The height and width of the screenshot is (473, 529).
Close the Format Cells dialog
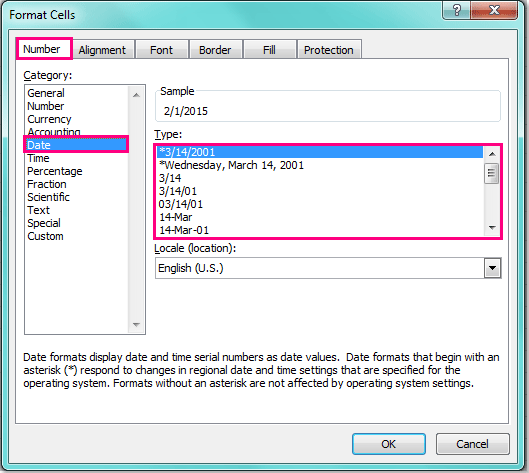point(494,10)
